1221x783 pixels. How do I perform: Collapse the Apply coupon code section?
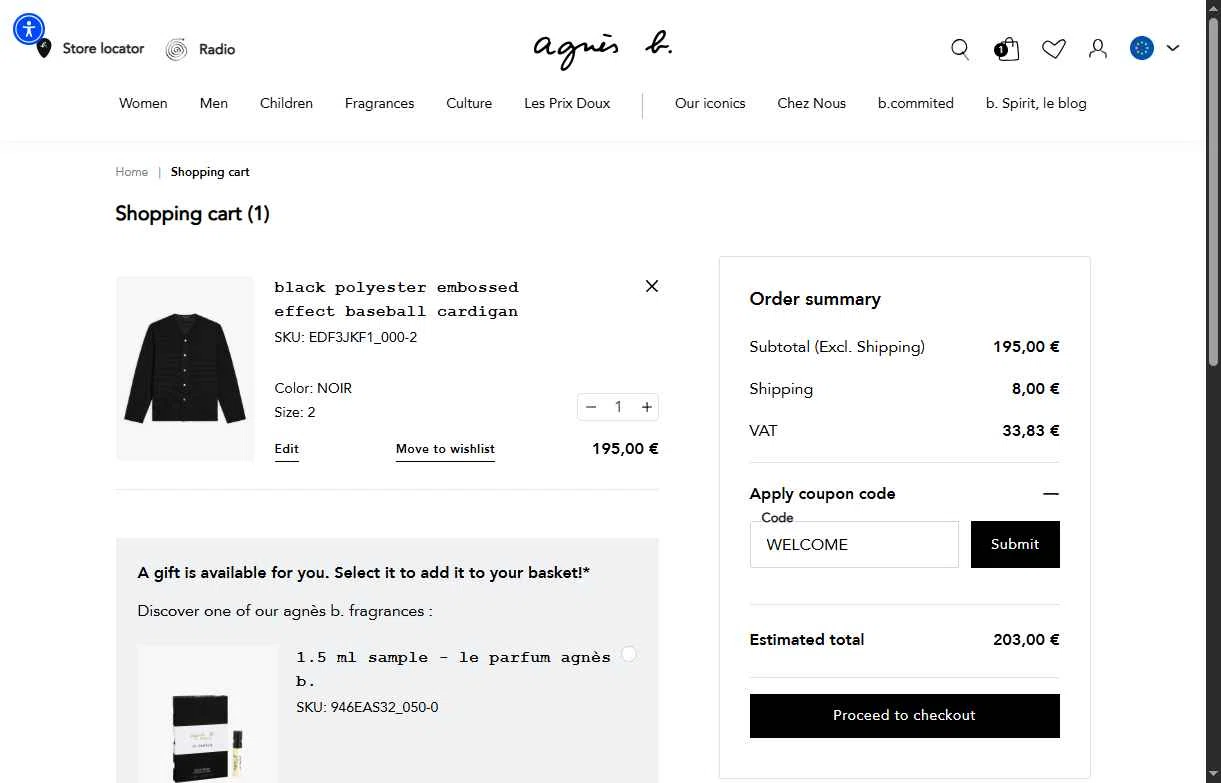tap(1050, 494)
